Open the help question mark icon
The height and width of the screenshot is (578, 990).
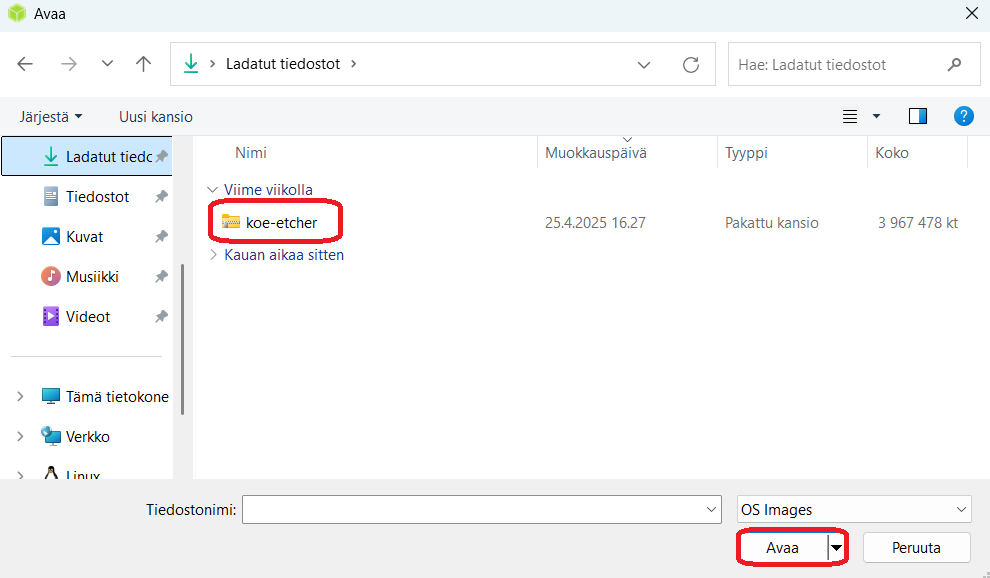pyautogui.click(x=963, y=116)
